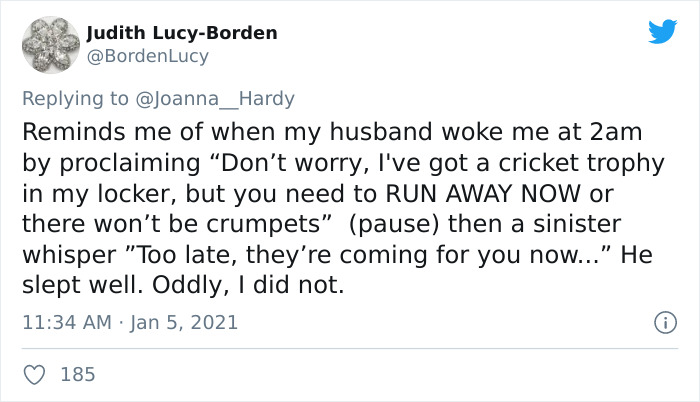700x402 pixels.
Task: Click the display name Judith Lucy-Borden
Action: (x=182, y=33)
